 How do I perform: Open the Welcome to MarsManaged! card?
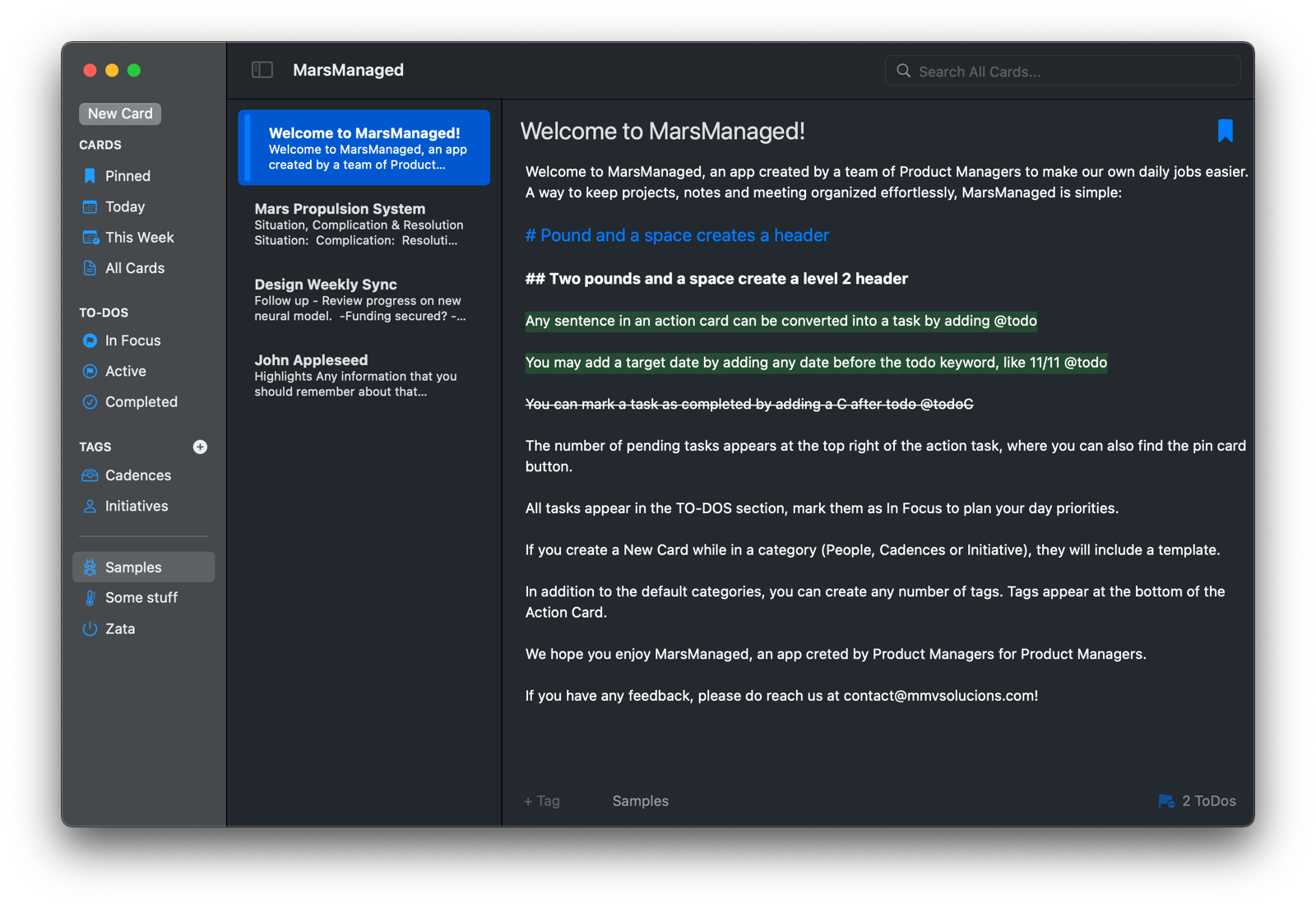364,148
